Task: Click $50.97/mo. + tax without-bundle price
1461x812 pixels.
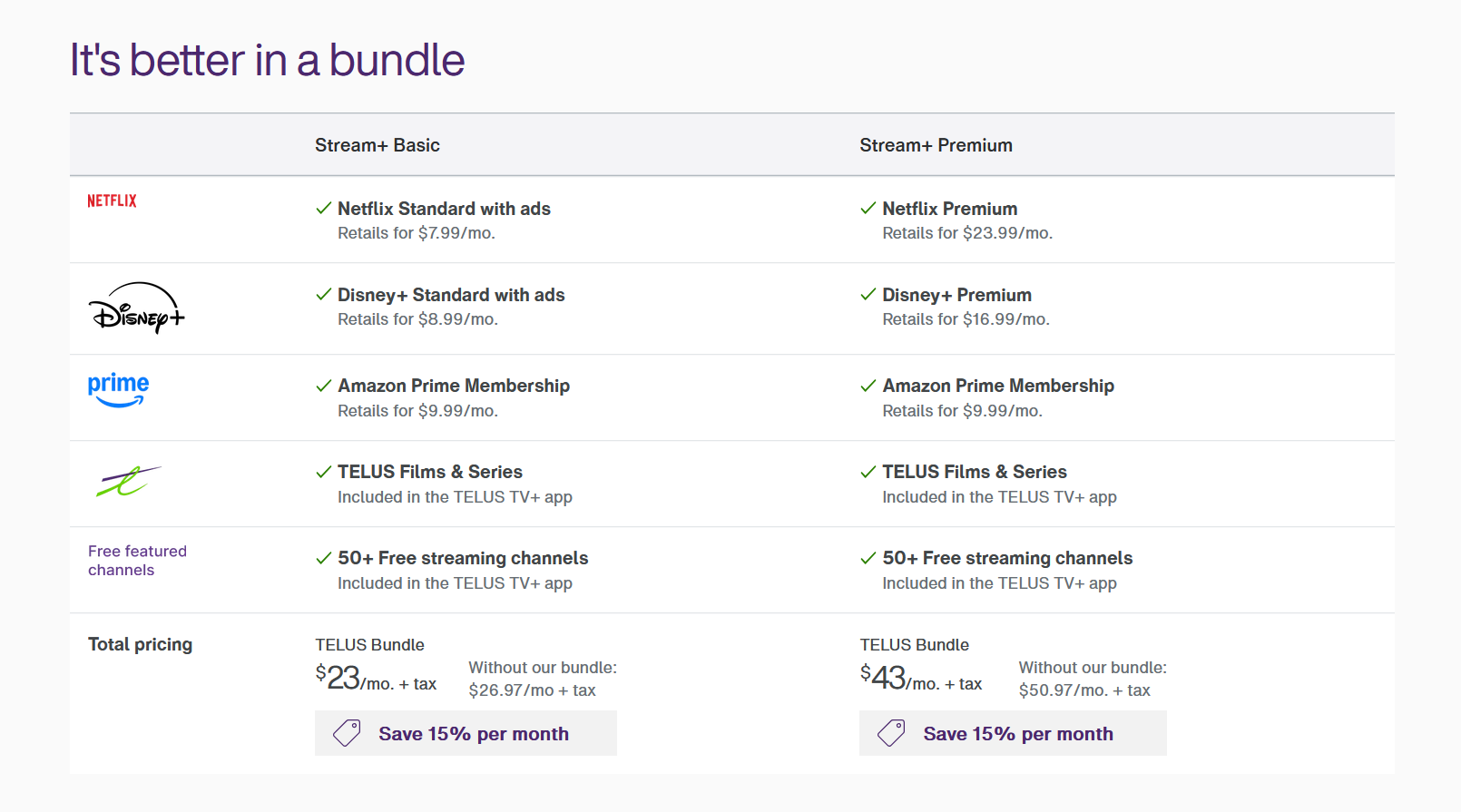Action: [x=1084, y=690]
